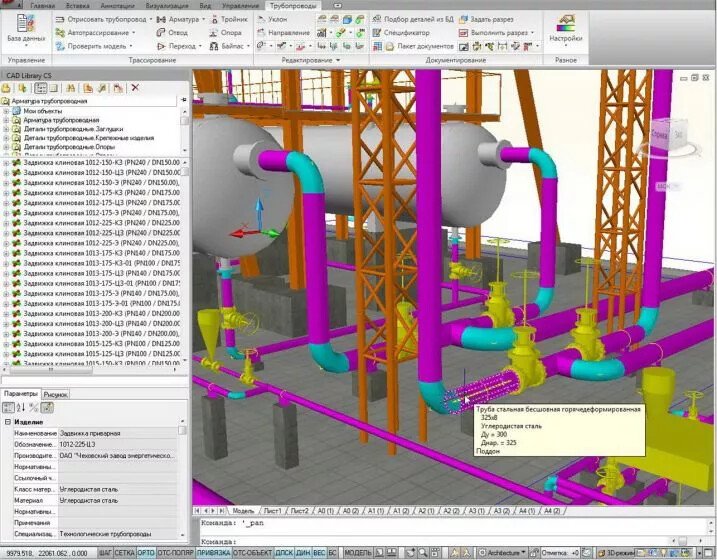Click the Настройки settings icon
Screen dimensions: 717x560
click(x=566, y=28)
